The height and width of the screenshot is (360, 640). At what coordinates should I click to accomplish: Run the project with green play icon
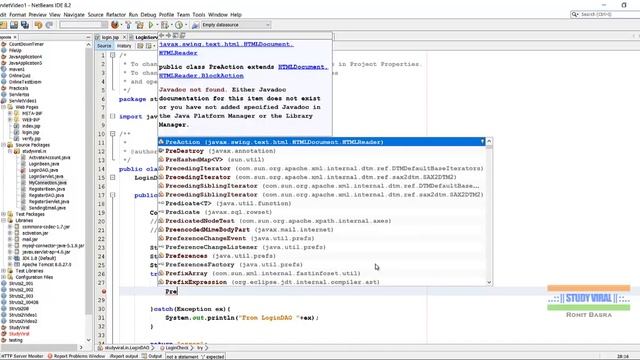151,25
